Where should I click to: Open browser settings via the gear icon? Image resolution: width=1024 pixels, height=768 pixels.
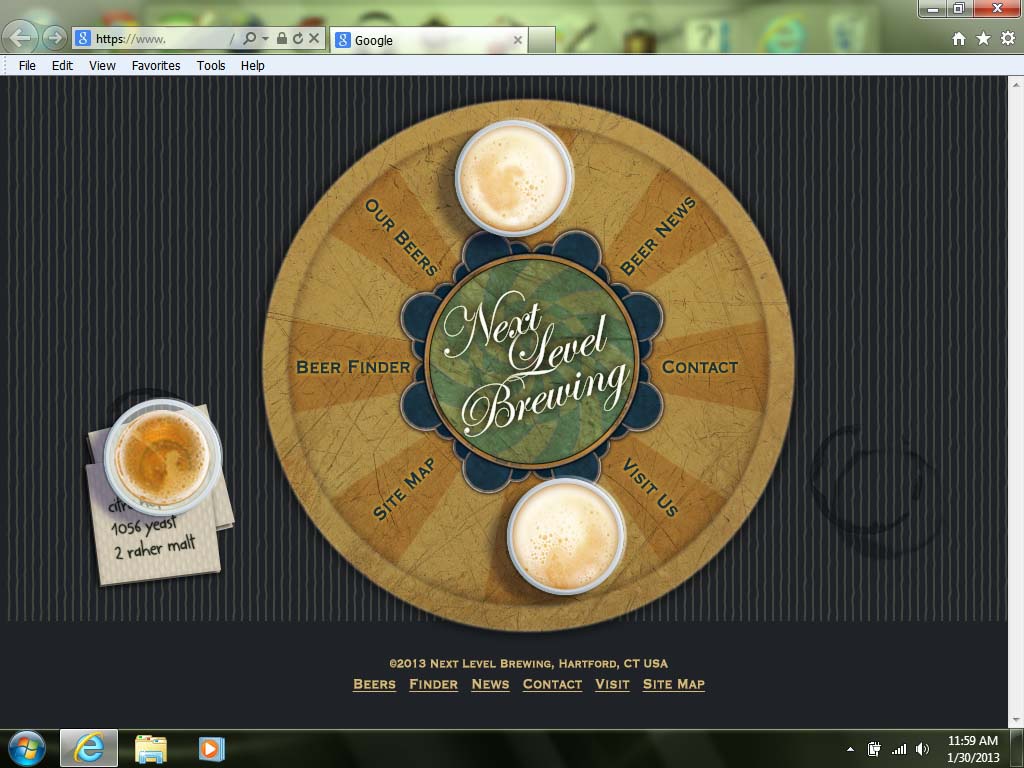[1009, 37]
